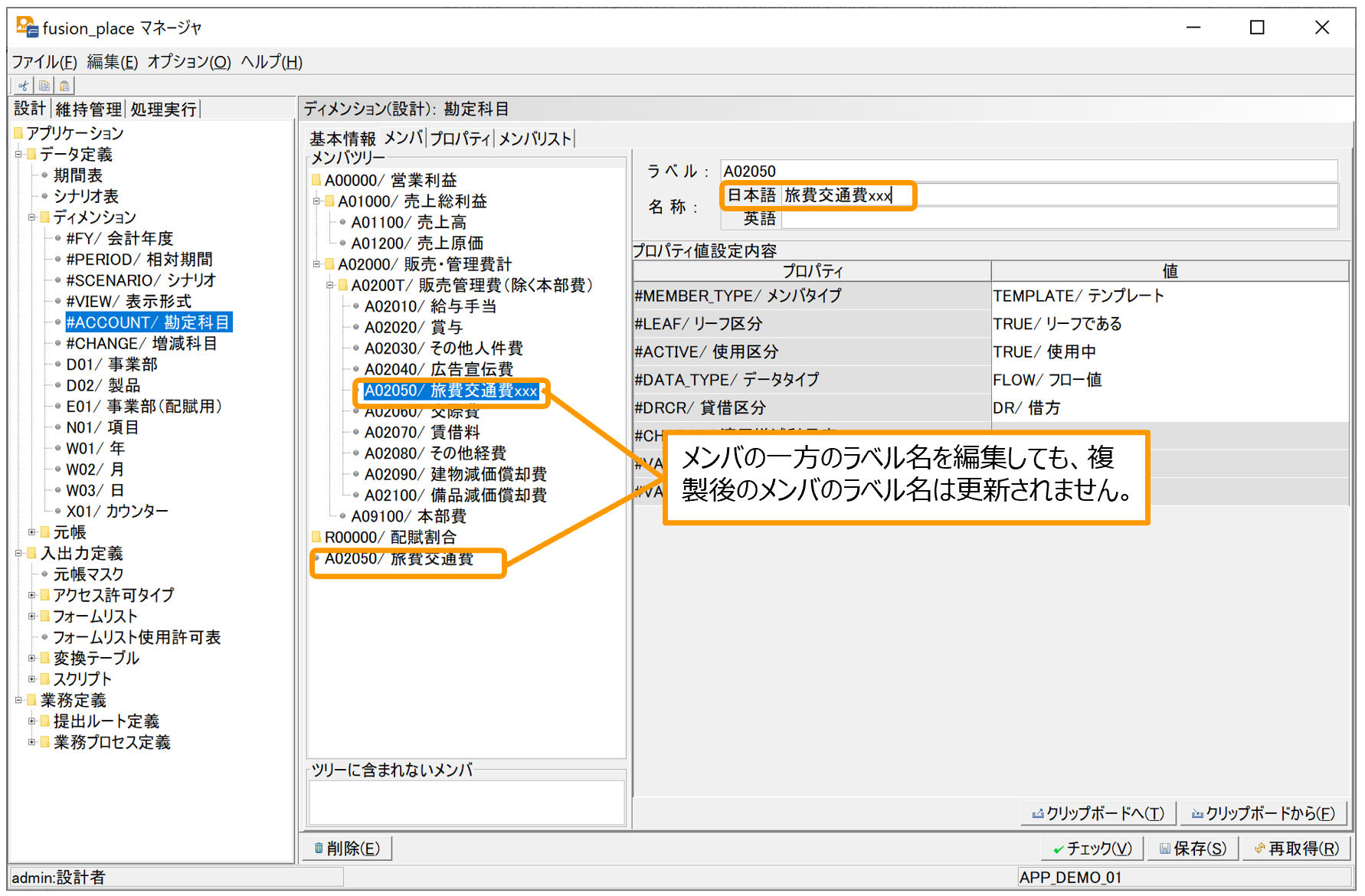The image size is (1365, 896).
Task: Click the プロパティ column header
Action: pos(812,271)
